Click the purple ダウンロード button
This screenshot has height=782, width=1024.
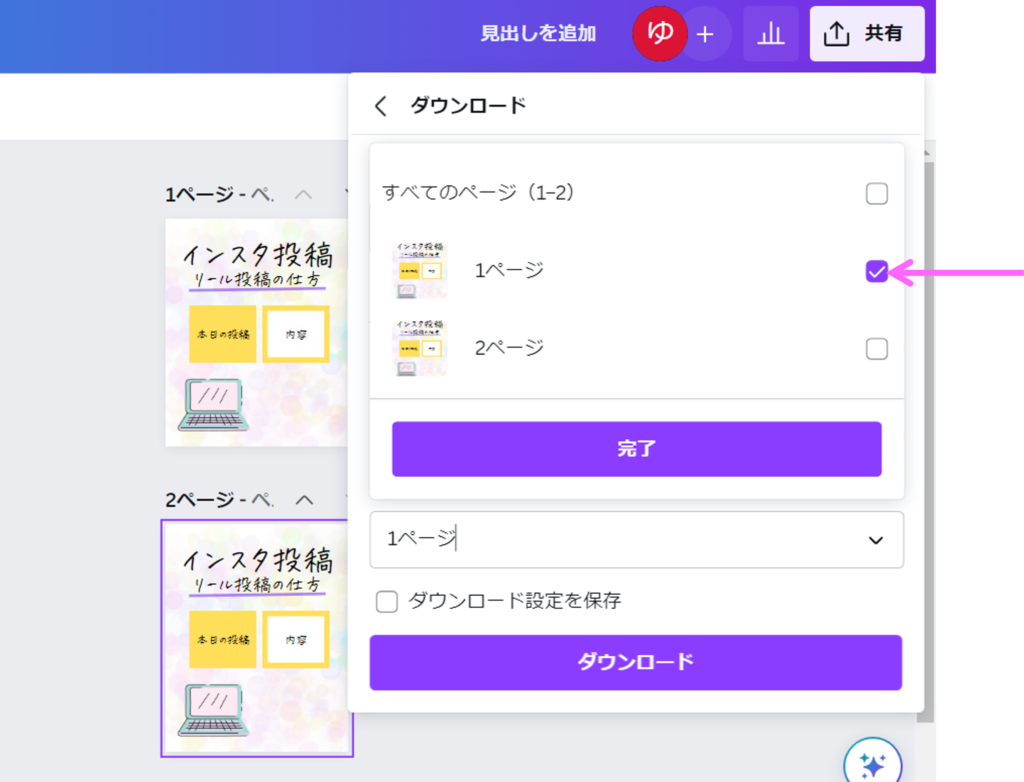coord(635,662)
